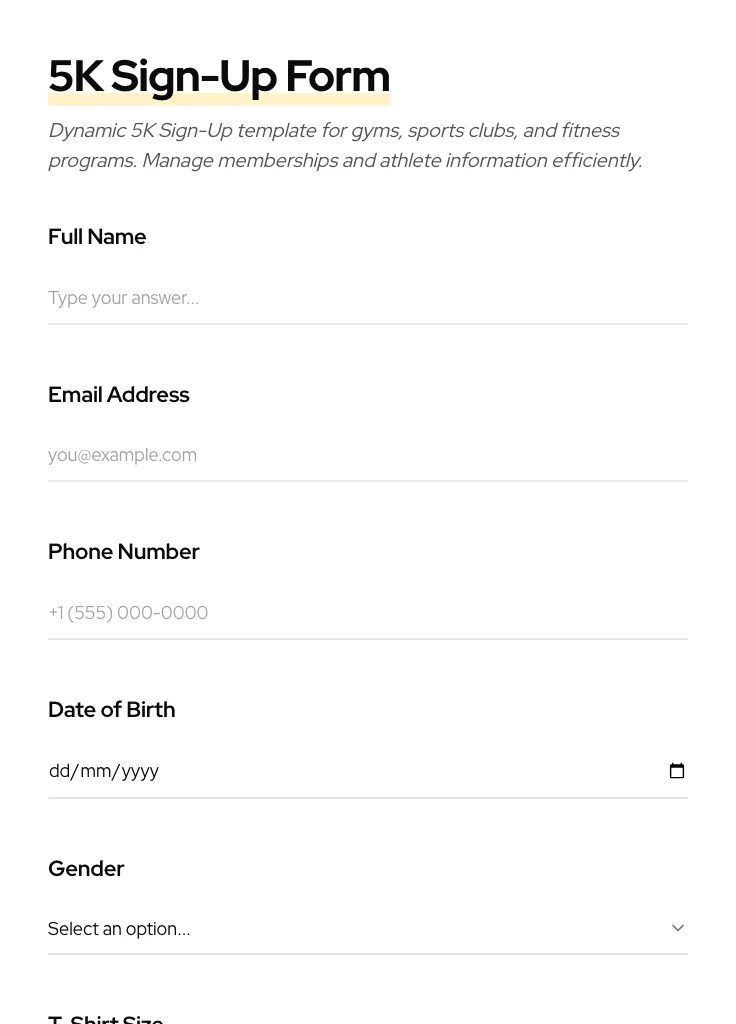The height and width of the screenshot is (1024, 736).
Task: Select the 'mm' month segment of the date
Action: coord(96,771)
